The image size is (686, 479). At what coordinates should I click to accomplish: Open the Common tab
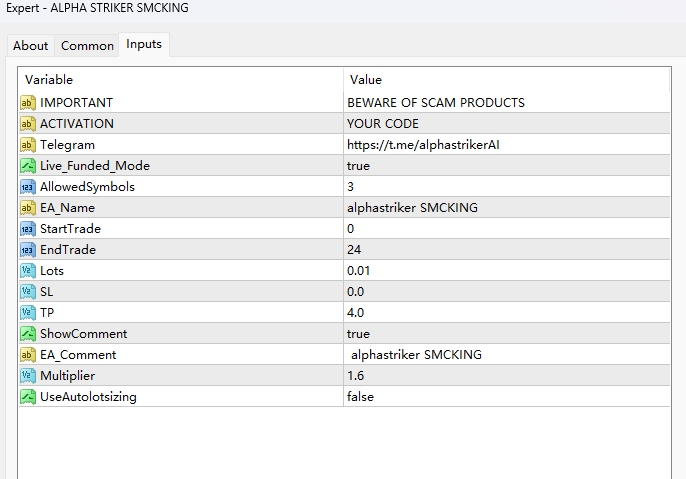click(x=87, y=45)
